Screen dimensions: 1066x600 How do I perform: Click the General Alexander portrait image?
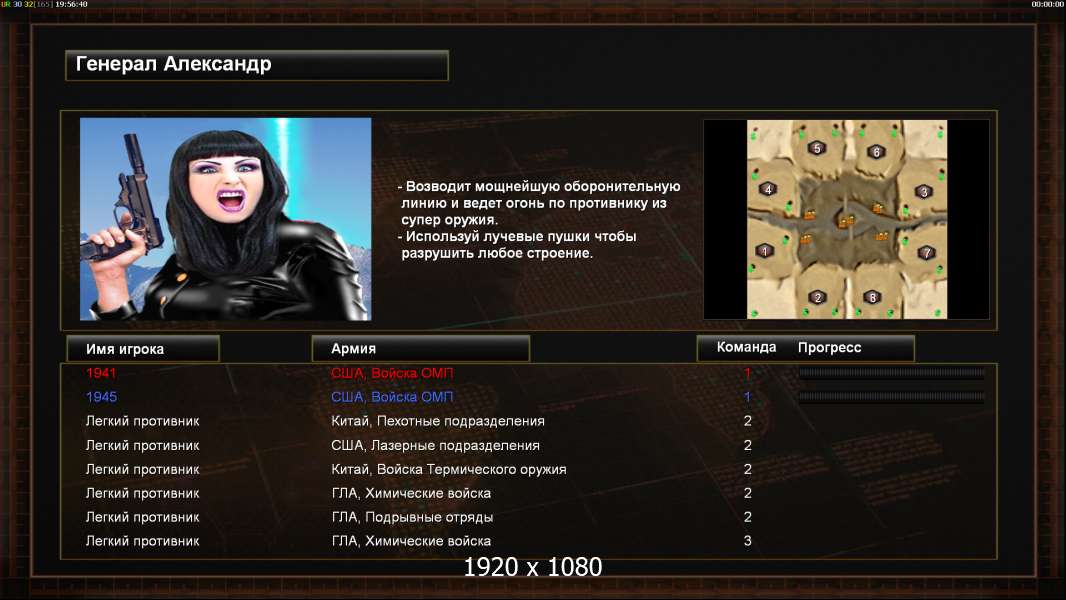click(x=226, y=219)
